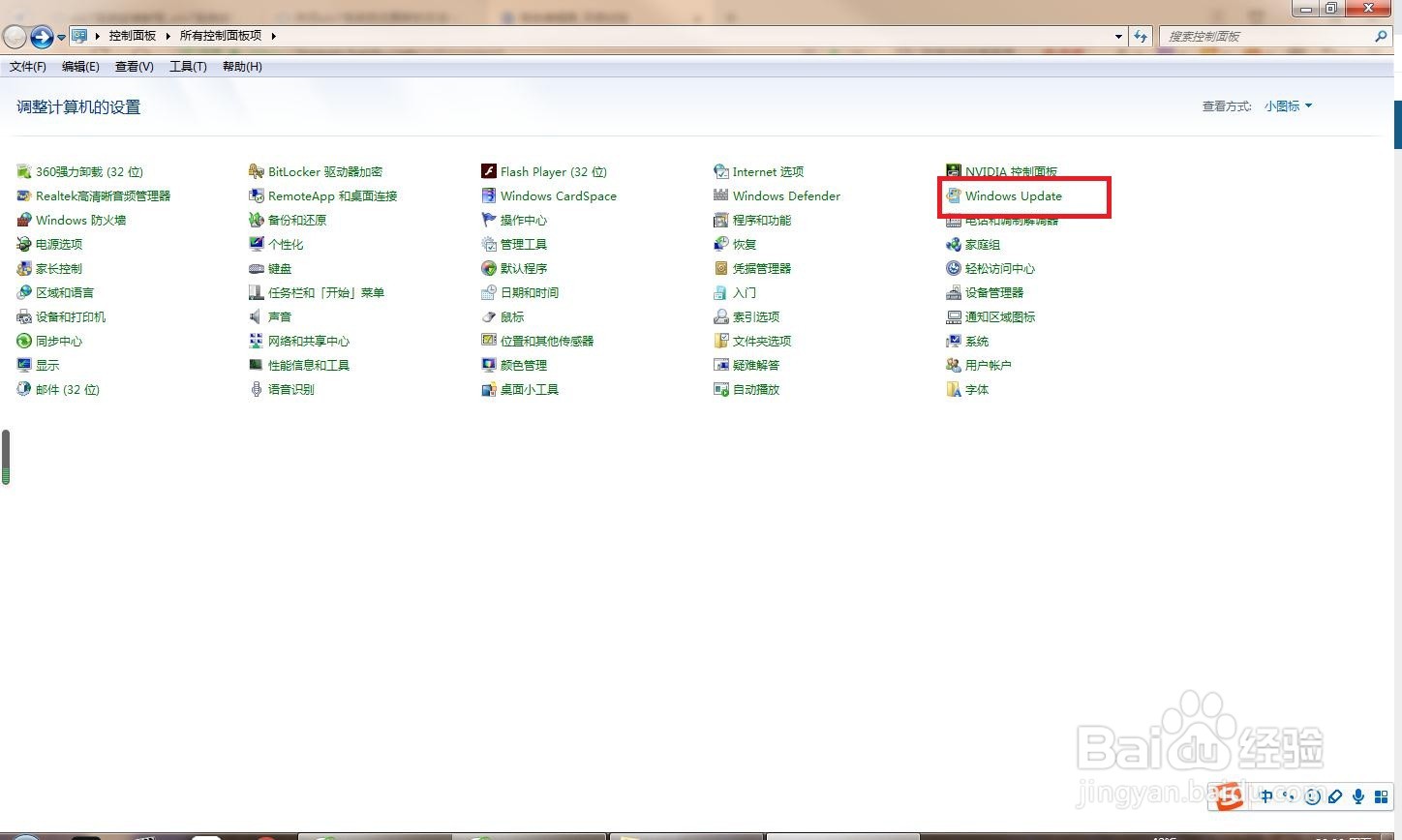The image size is (1402, 840).
Task: Click the 电源选项 icon
Action: 24,244
